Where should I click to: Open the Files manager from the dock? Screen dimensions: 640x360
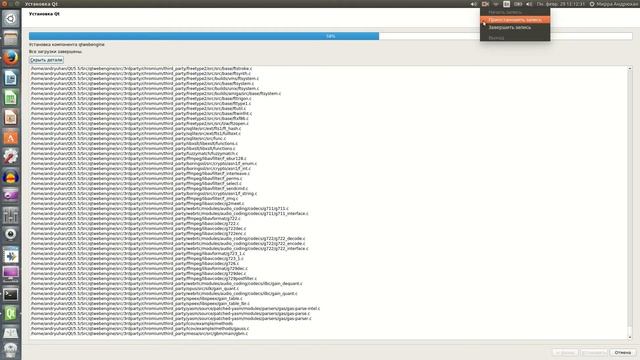tap(11, 38)
